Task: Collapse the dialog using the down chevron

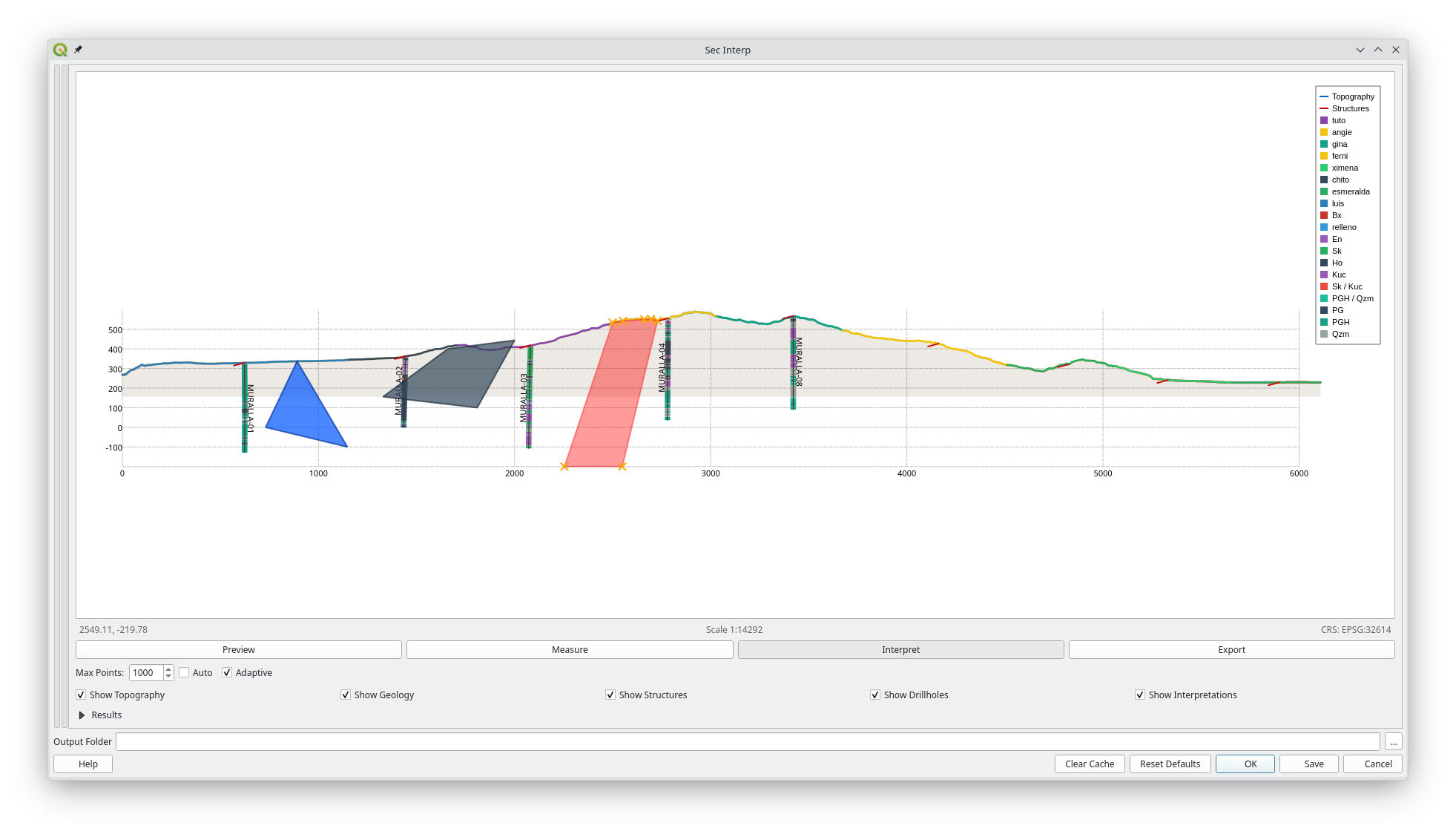Action: pyautogui.click(x=1360, y=50)
